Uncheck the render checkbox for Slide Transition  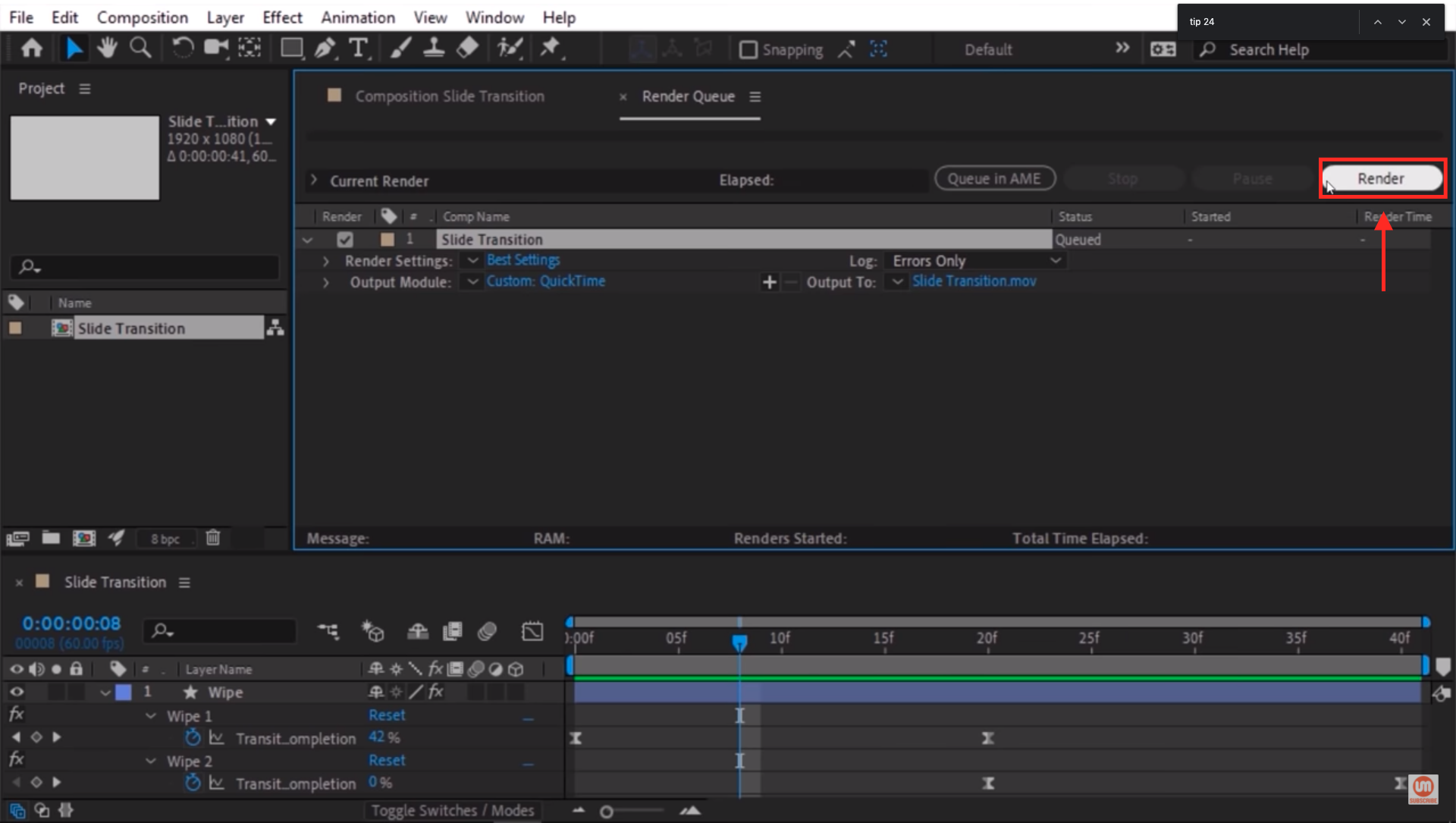(345, 240)
